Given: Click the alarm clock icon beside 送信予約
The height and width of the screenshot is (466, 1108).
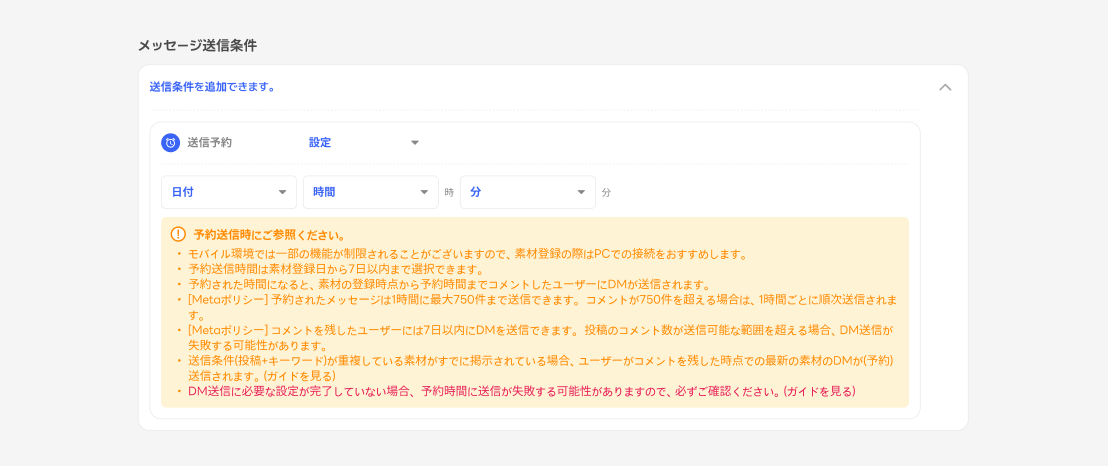Looking at the screenshot, I should pos(171,143).
